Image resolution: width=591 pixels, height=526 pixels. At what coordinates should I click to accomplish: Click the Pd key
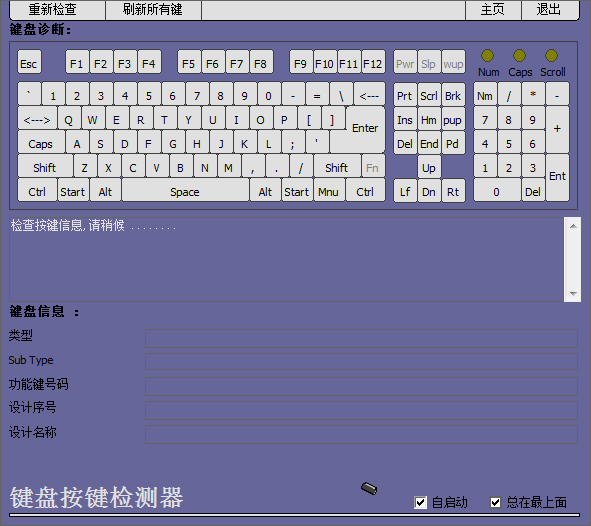point(453,142)
